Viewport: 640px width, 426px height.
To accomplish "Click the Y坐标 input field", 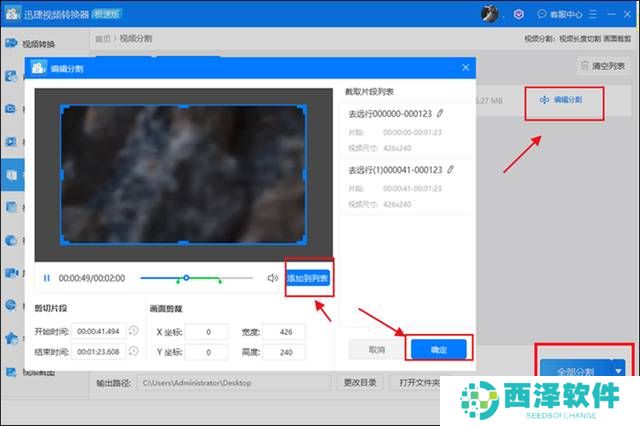I will click(206, 352).
